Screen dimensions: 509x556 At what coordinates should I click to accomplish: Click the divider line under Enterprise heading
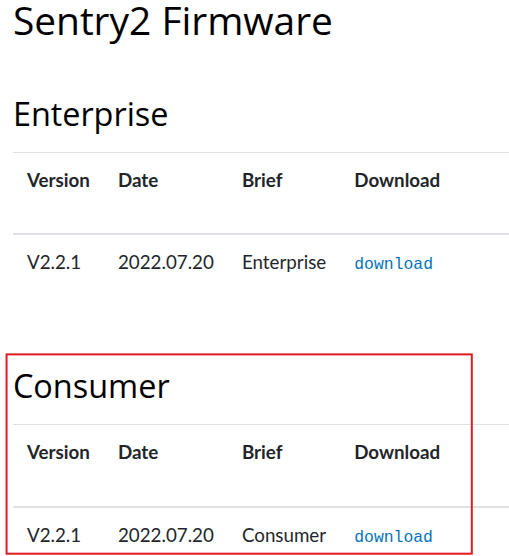(x=261, y=152)
